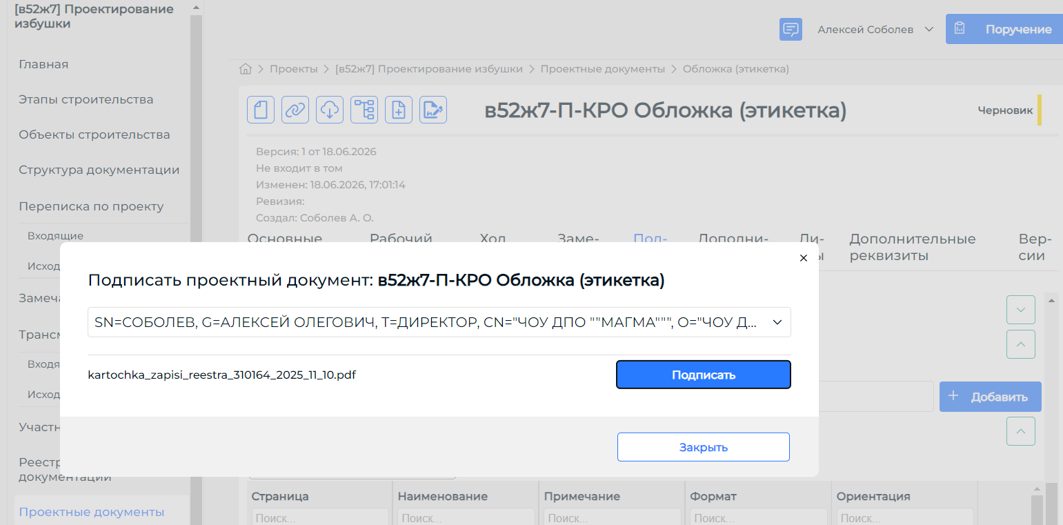The height and width of the screenshot is (525, 1063).
Task: Click the Закрыть button
Action: [x=704, y=447]
